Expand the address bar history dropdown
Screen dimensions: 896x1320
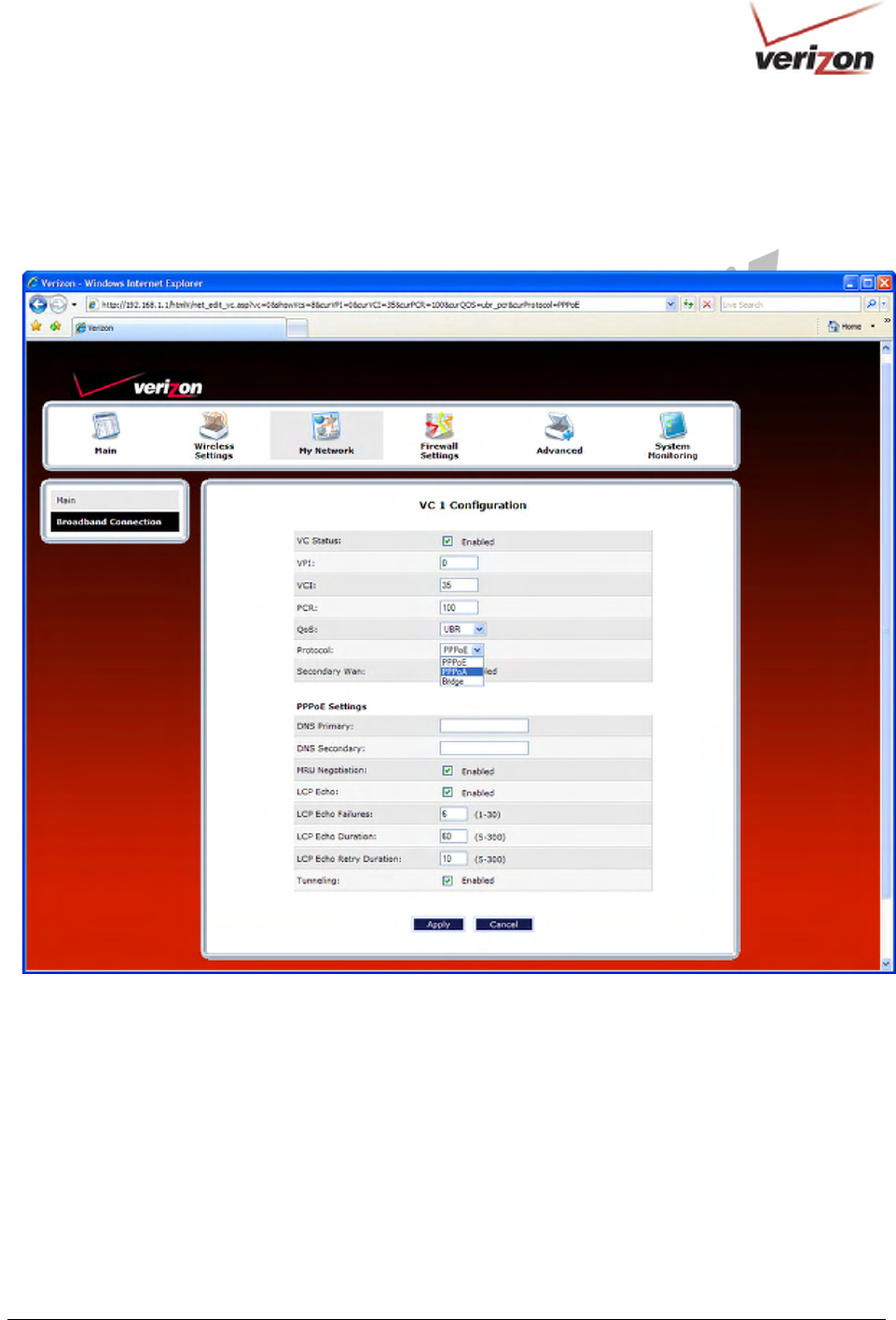[670, 304]
